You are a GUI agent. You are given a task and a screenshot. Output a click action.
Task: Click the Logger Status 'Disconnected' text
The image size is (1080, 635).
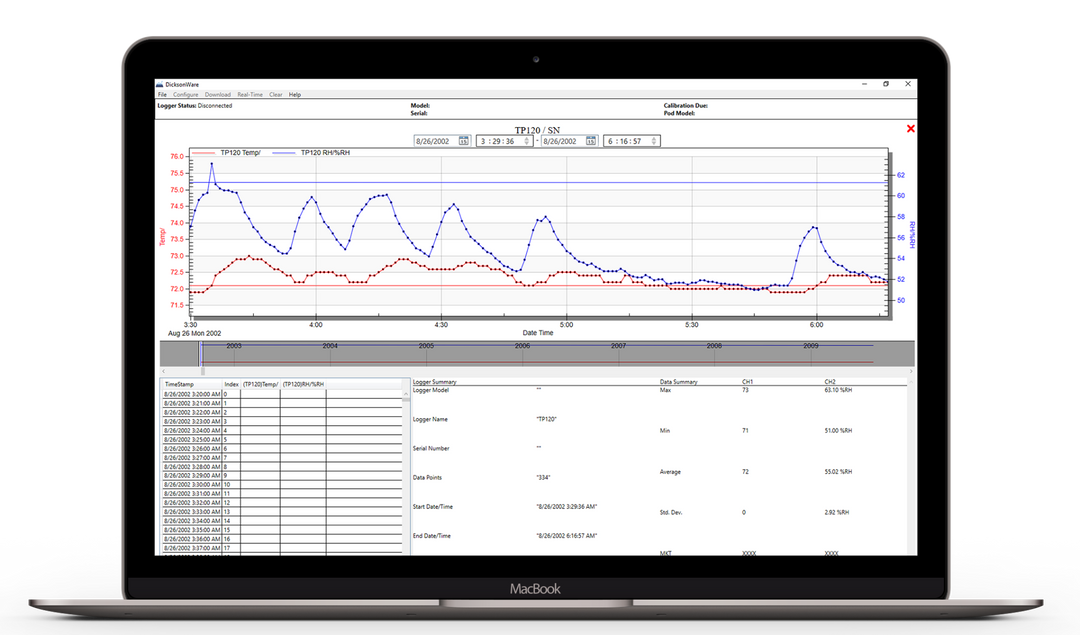(215, 106)
